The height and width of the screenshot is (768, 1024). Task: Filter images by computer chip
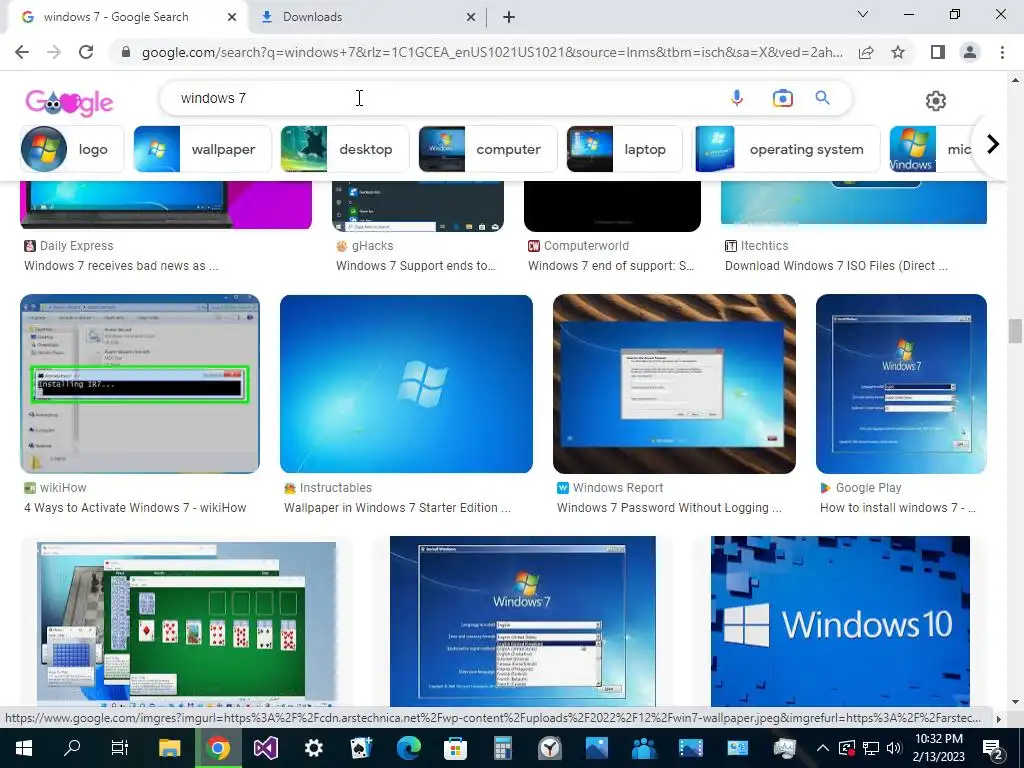point(488,149)
